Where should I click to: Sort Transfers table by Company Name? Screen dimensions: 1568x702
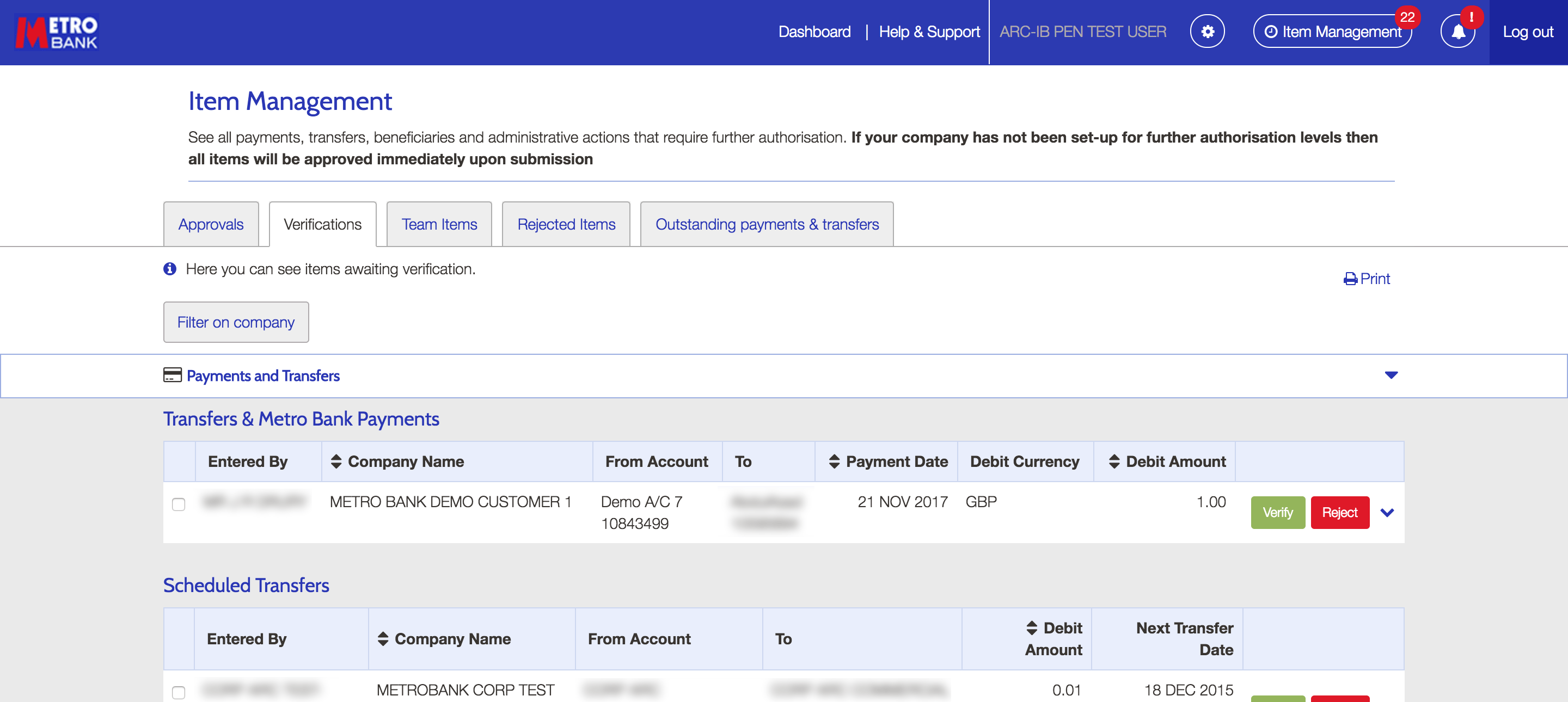[336, 461]
